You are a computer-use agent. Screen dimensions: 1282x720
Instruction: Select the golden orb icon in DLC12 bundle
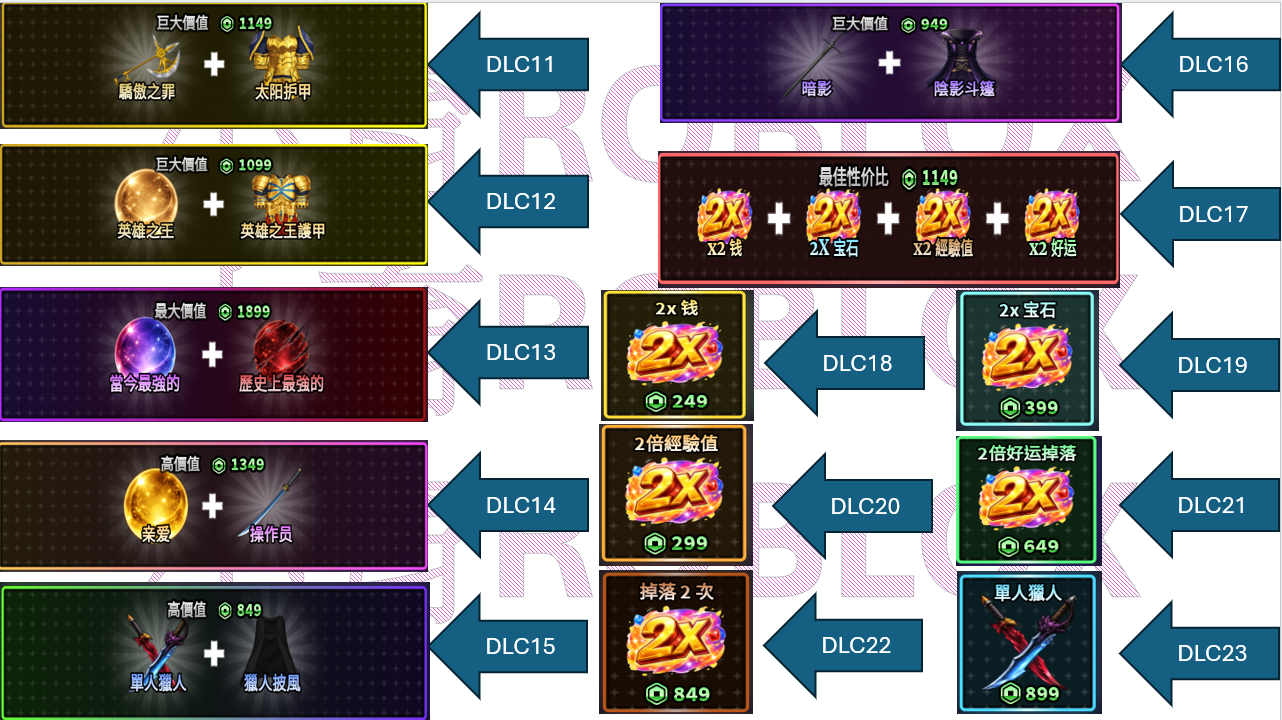point(146,198)
